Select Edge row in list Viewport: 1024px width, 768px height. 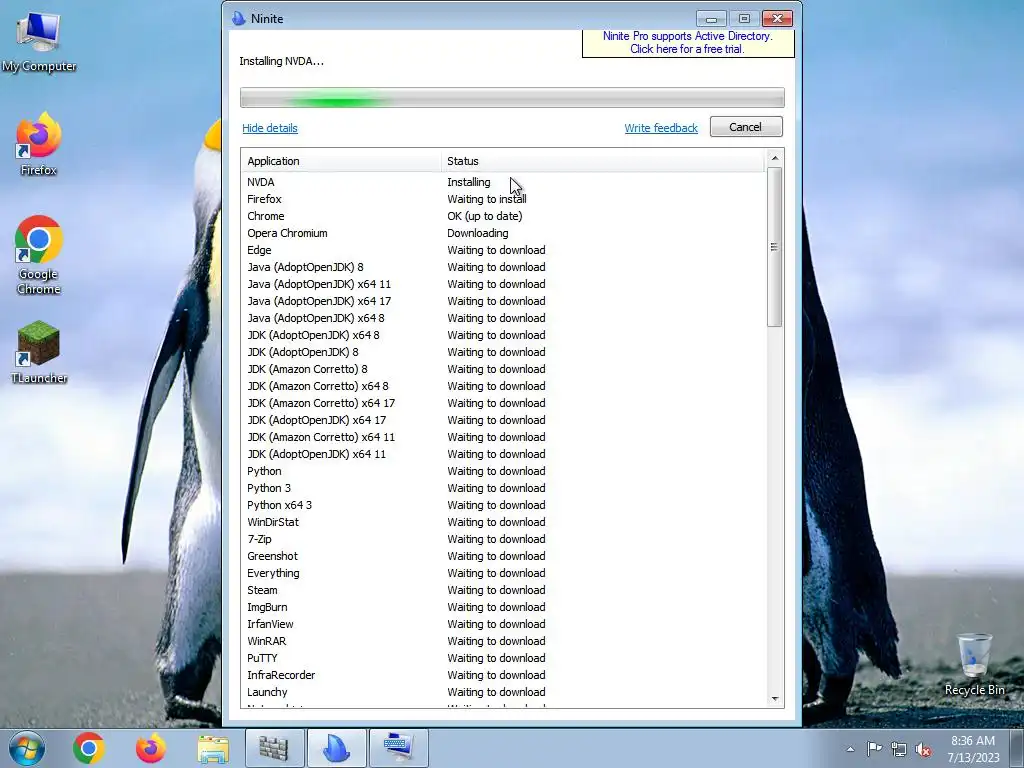503,250
